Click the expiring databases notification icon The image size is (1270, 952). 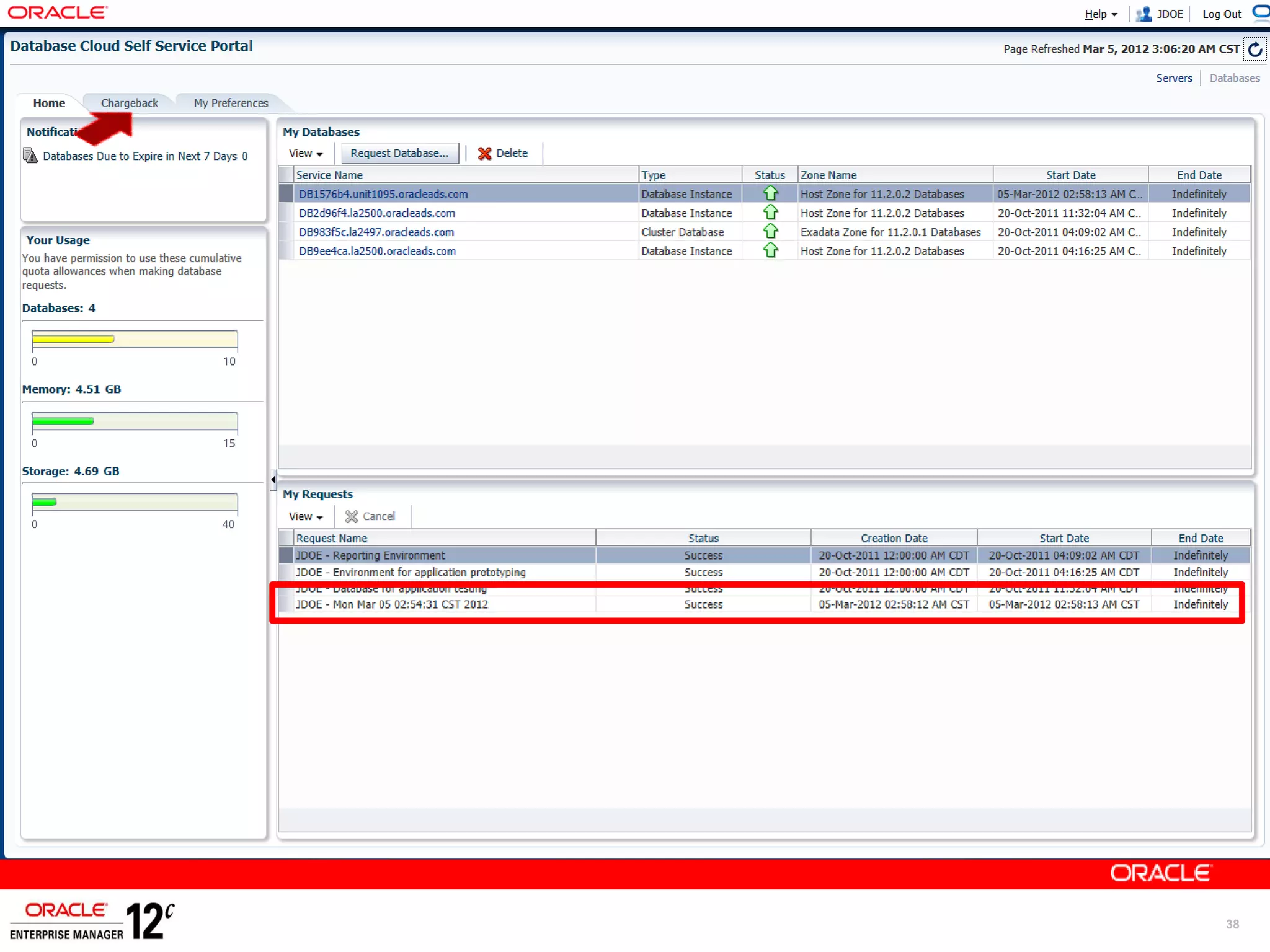coord(30,156)
